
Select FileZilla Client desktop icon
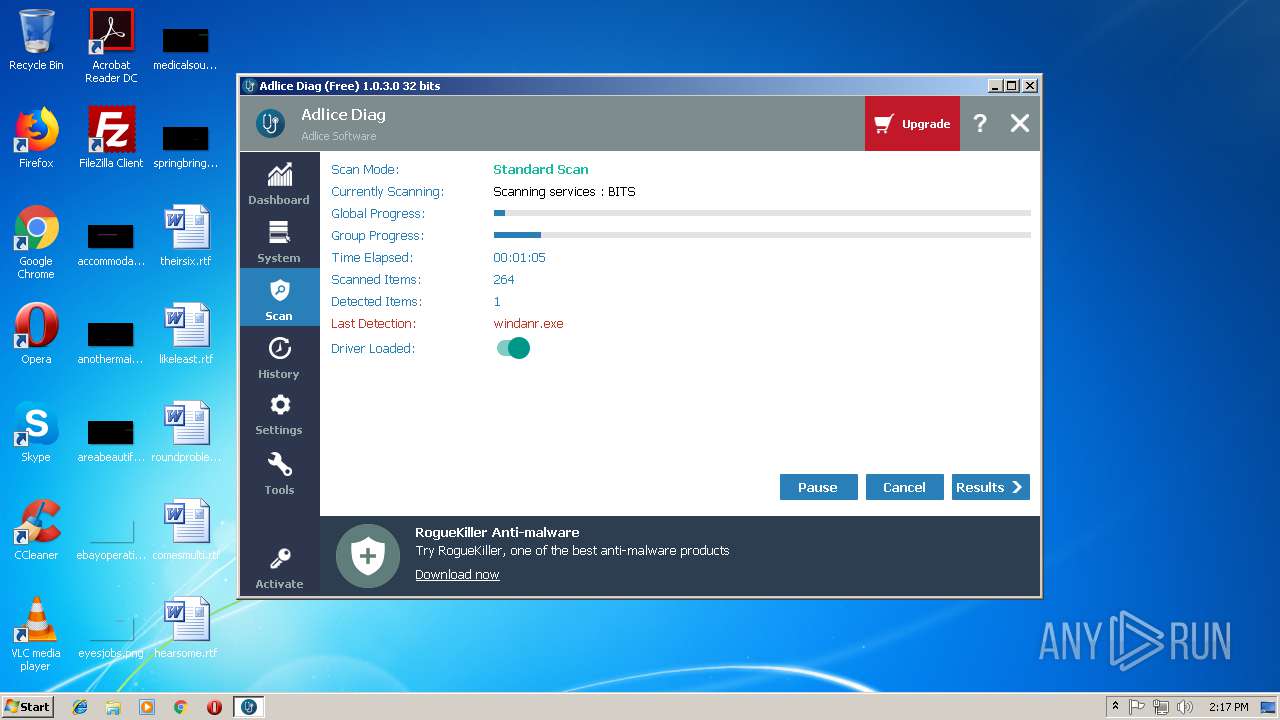[x=111, y=138]
